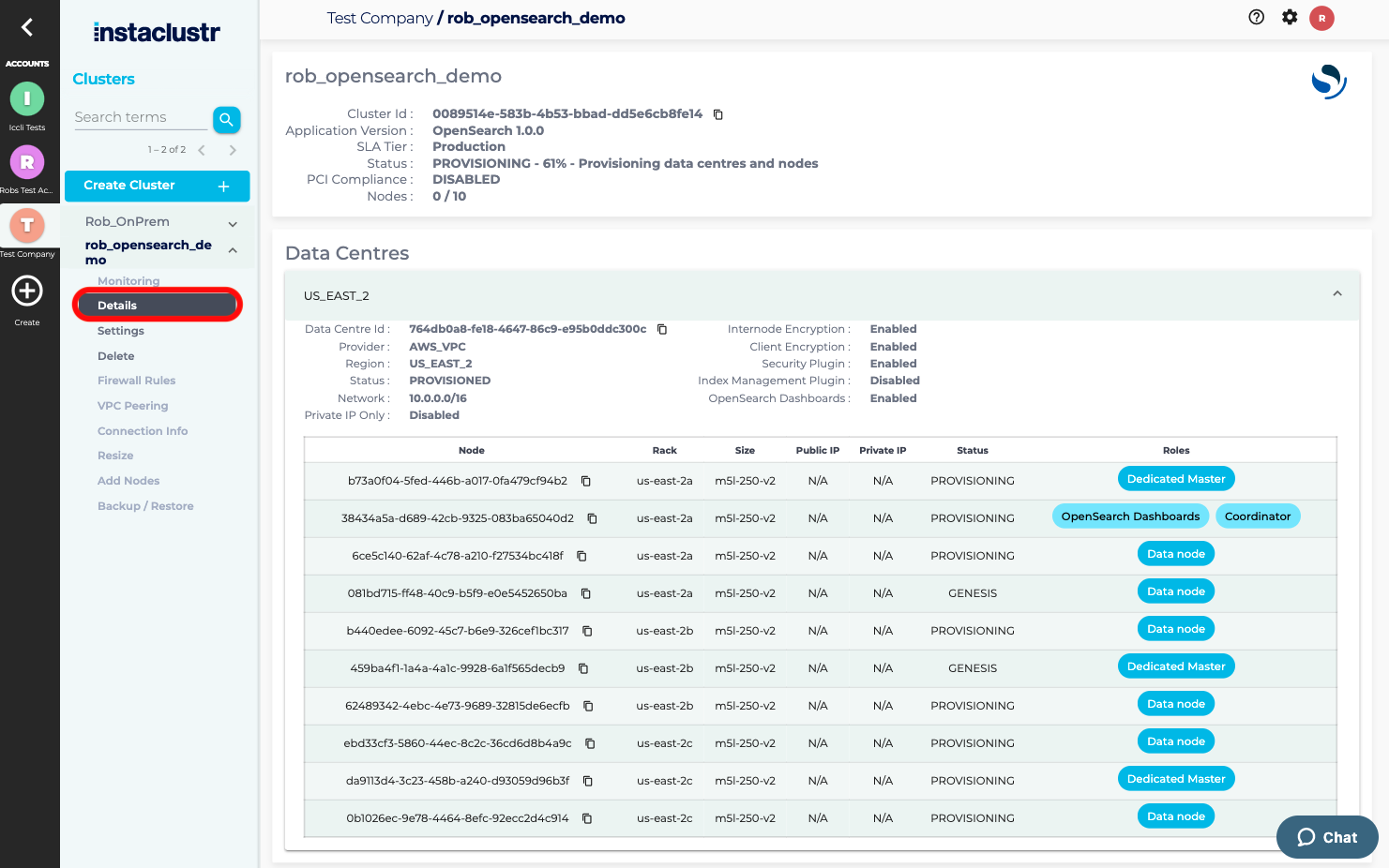1389x868 pixels.
Task: Switch to Robs Test account
Action: coord(27,163)
